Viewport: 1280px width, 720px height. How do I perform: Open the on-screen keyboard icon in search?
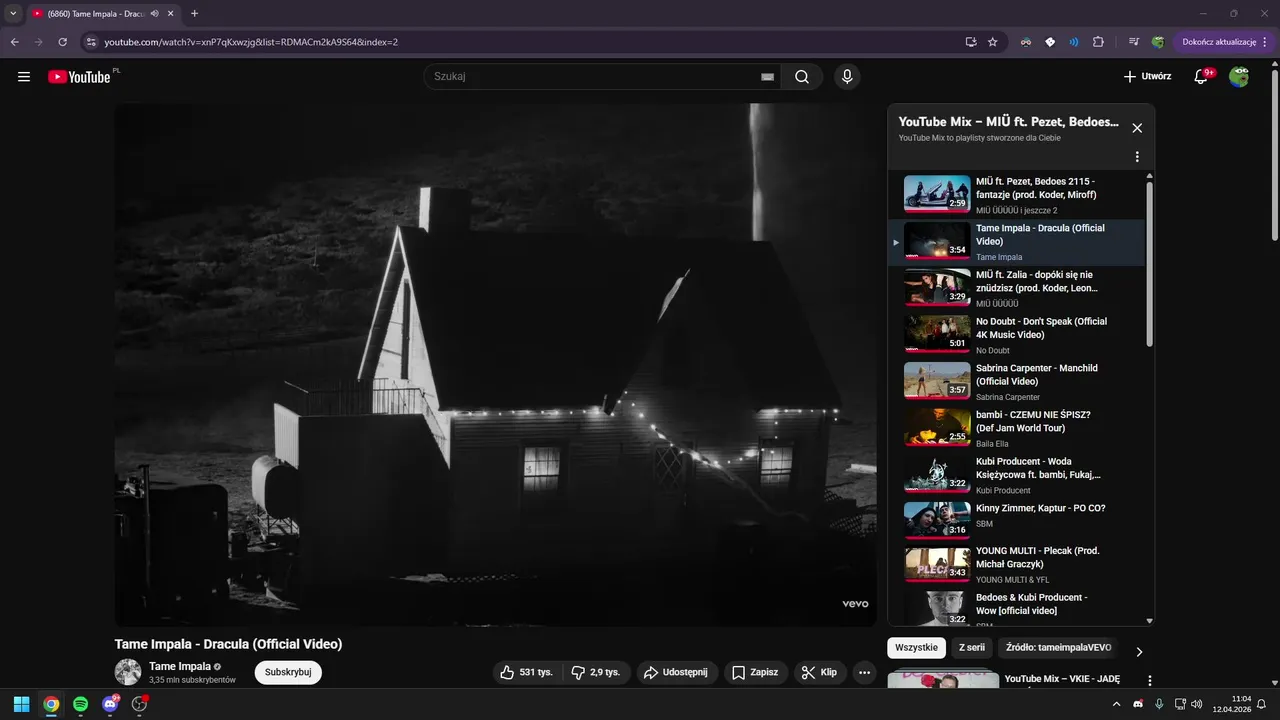coord(768,77)
